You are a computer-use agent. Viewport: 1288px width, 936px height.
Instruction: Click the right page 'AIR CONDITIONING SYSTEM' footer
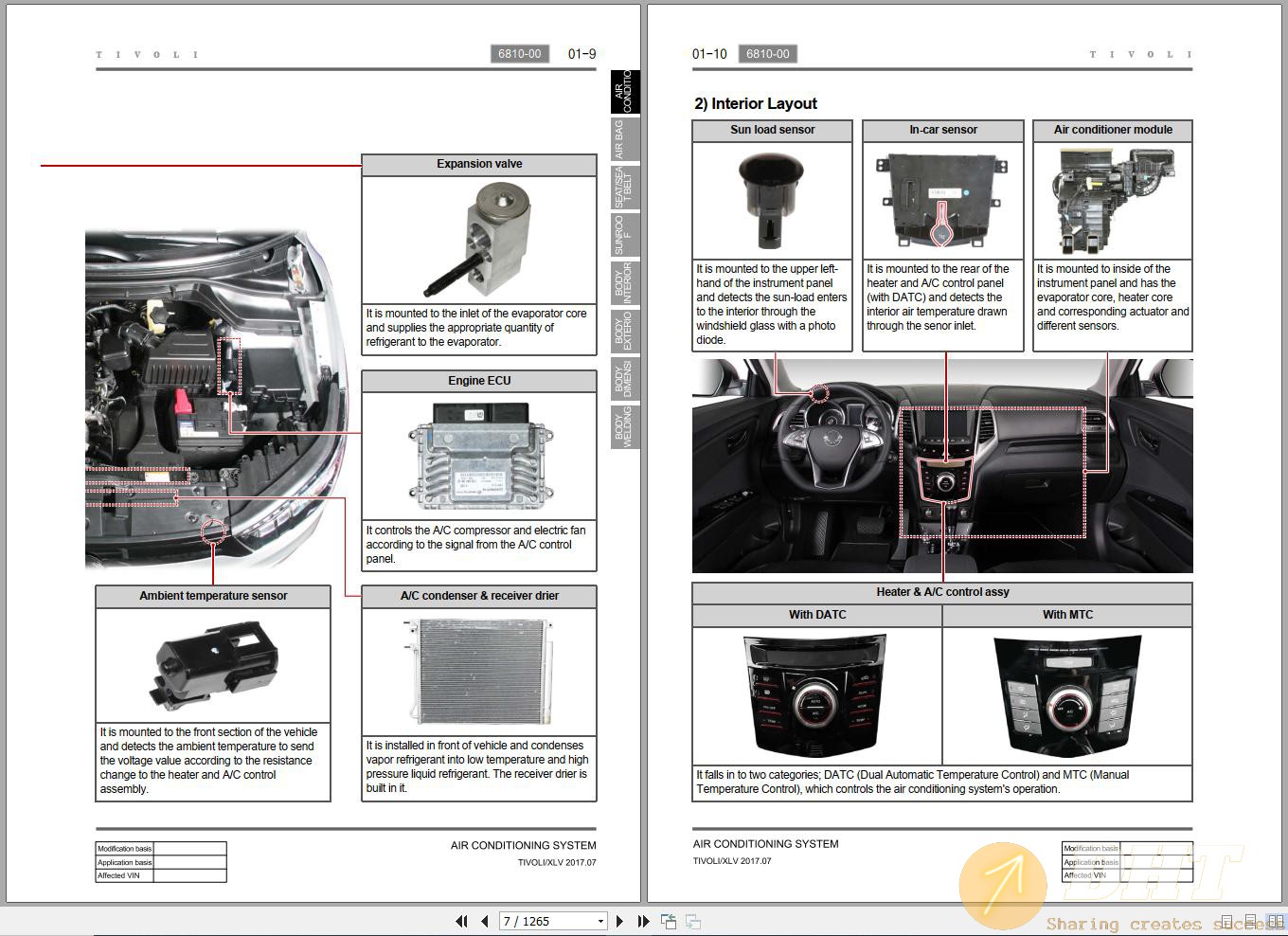click(765, 843)
